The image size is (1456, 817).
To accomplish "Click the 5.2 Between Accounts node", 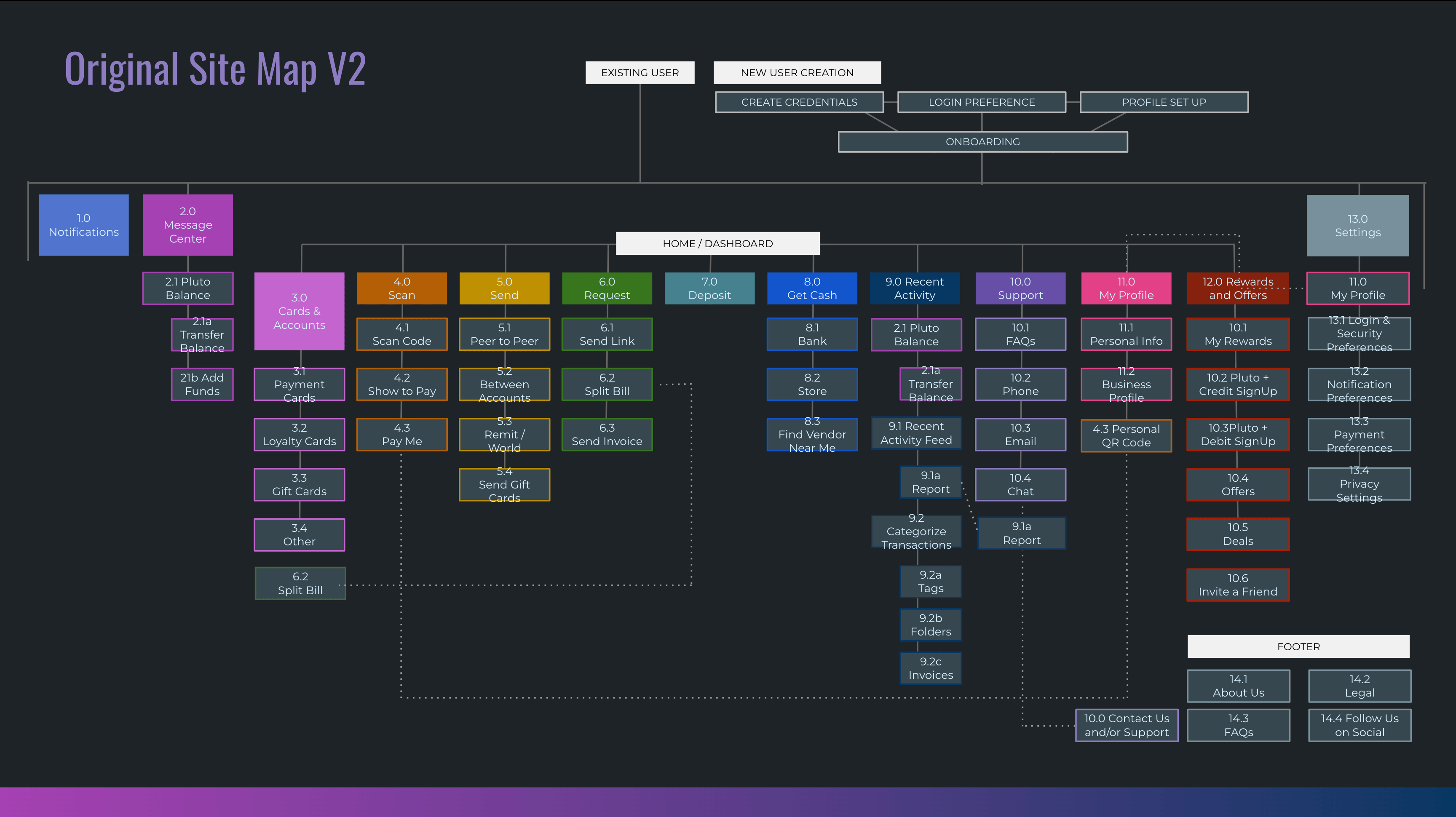I will pyautogui.click(x=504, y=385).
